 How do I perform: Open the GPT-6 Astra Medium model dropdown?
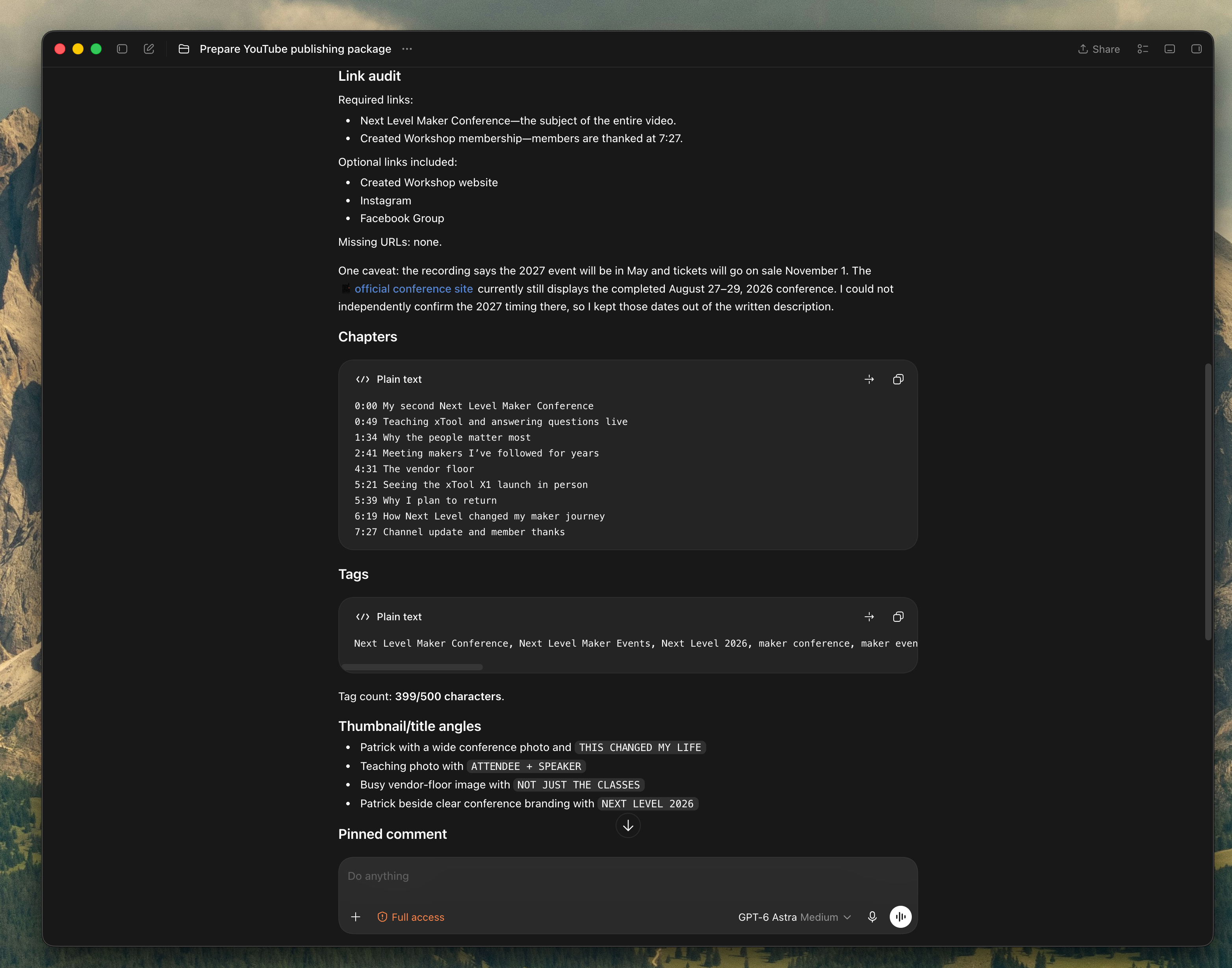click(794, 917)
